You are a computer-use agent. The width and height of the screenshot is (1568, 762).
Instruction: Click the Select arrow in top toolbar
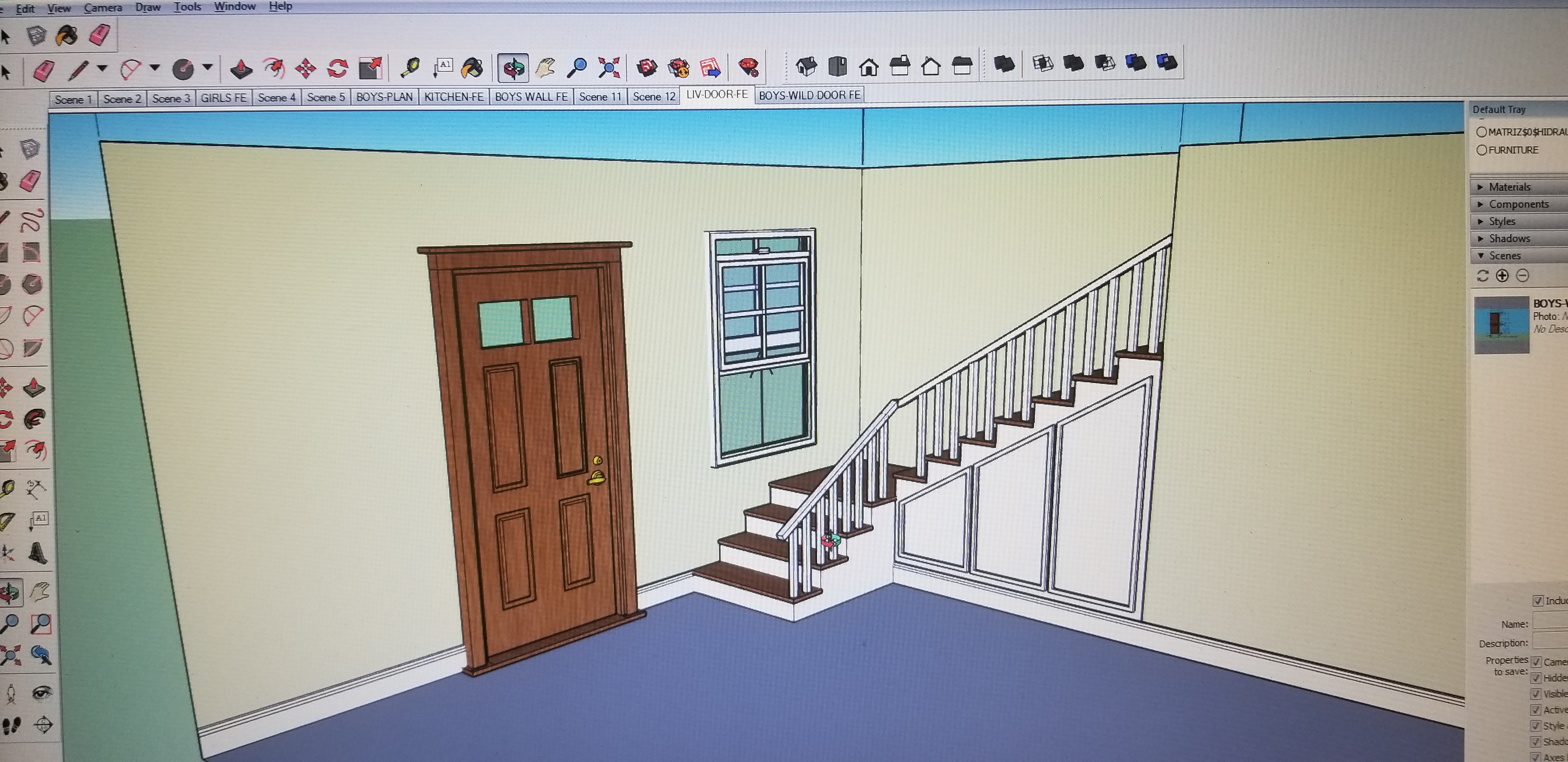click(6, 72)
